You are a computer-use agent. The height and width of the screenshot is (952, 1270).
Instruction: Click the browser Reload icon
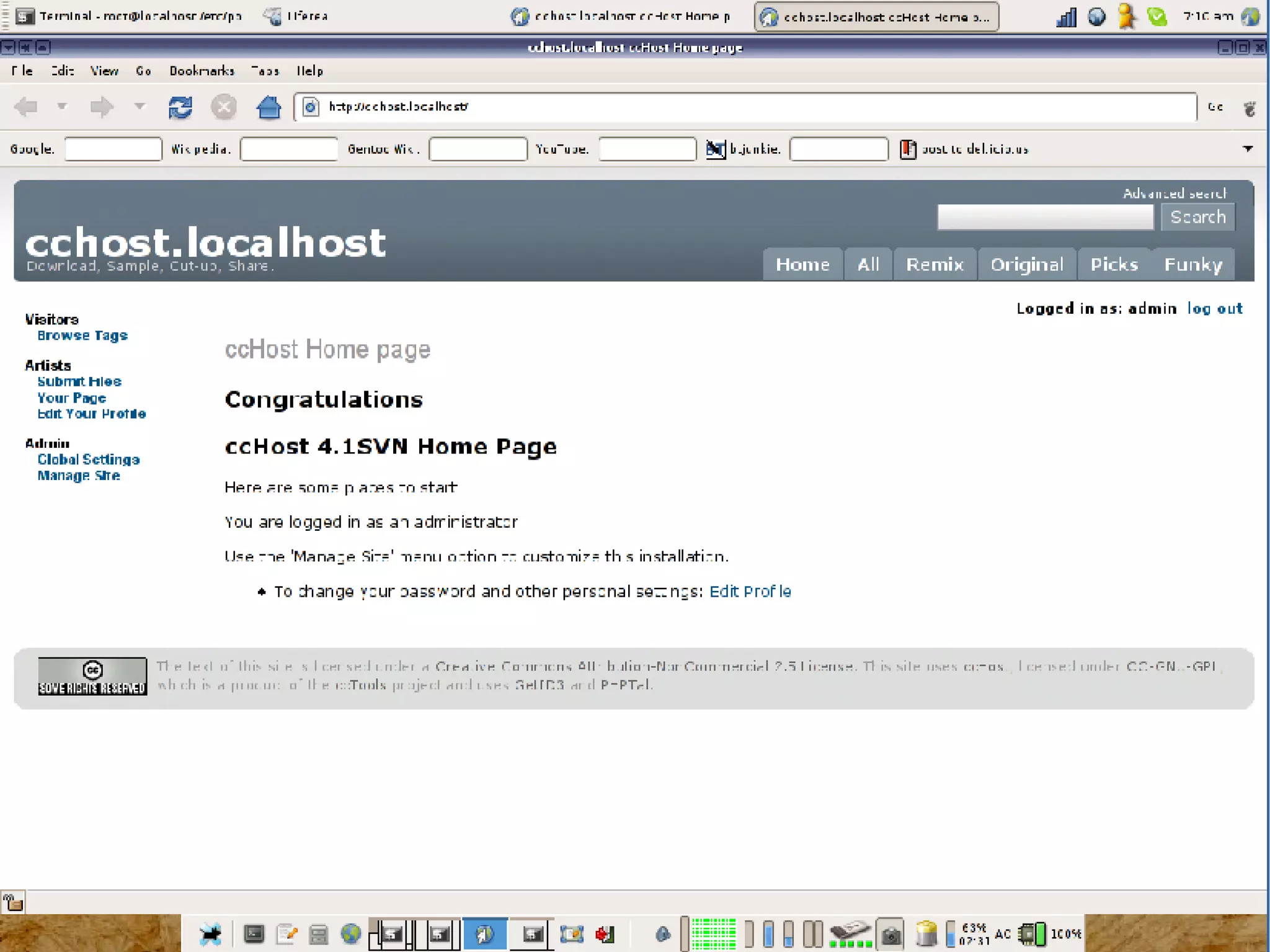point(180,107)
